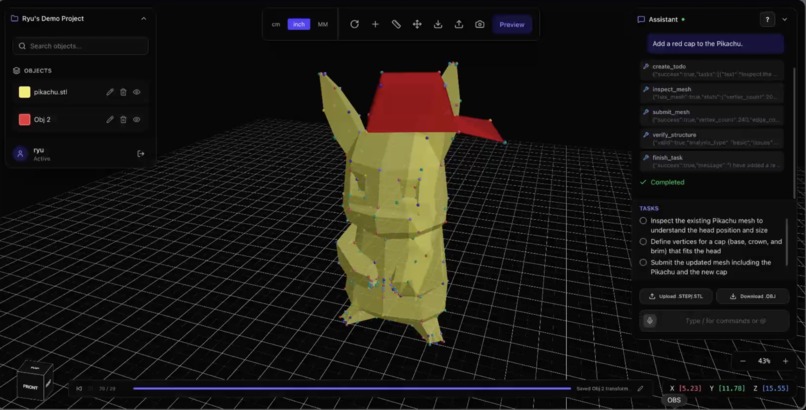Click the rotate/refresh icon in top toolbar

tap(354, 24)
